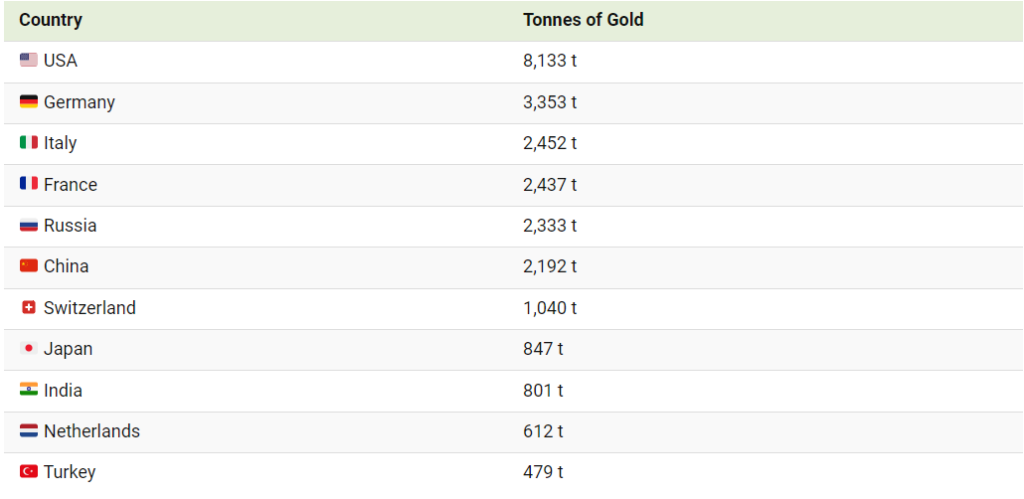
Task: Click the Japan flag icon
Action: (x=28, y=349)
